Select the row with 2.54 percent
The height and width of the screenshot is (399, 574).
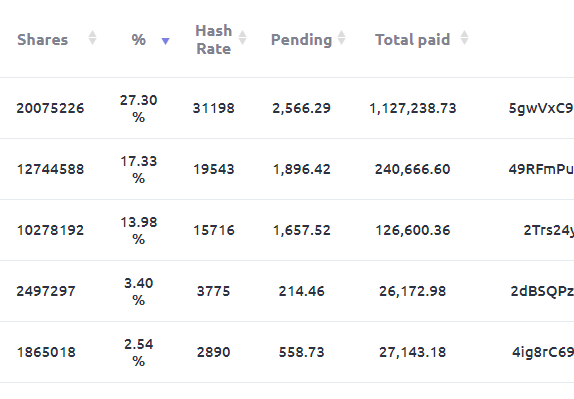pyautogui.click(x=287, y=353)
